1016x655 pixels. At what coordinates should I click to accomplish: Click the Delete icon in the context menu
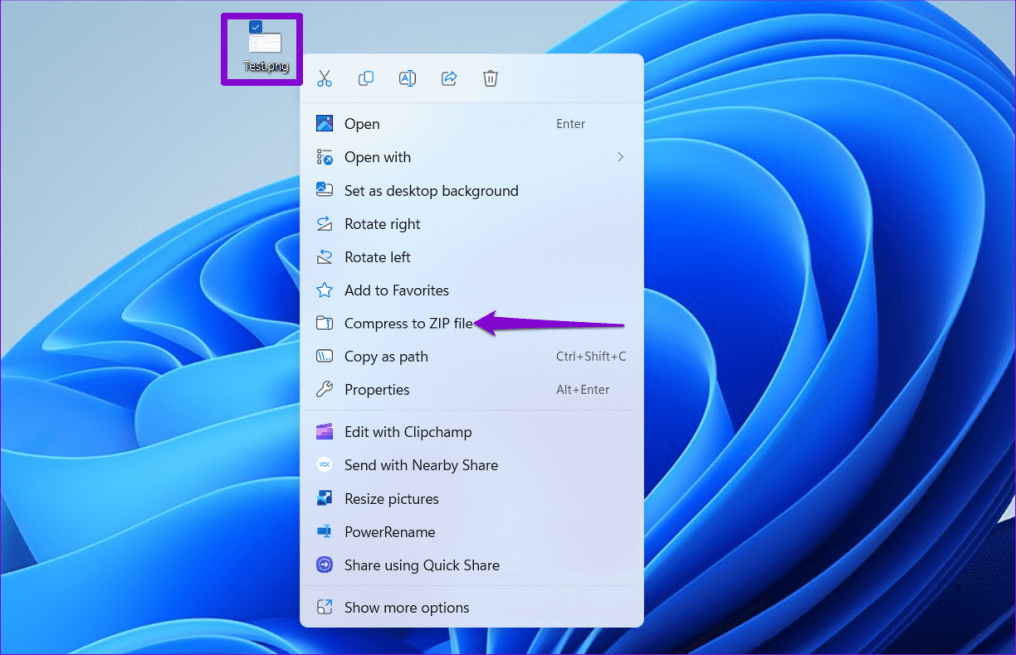(x=490, y=78)
